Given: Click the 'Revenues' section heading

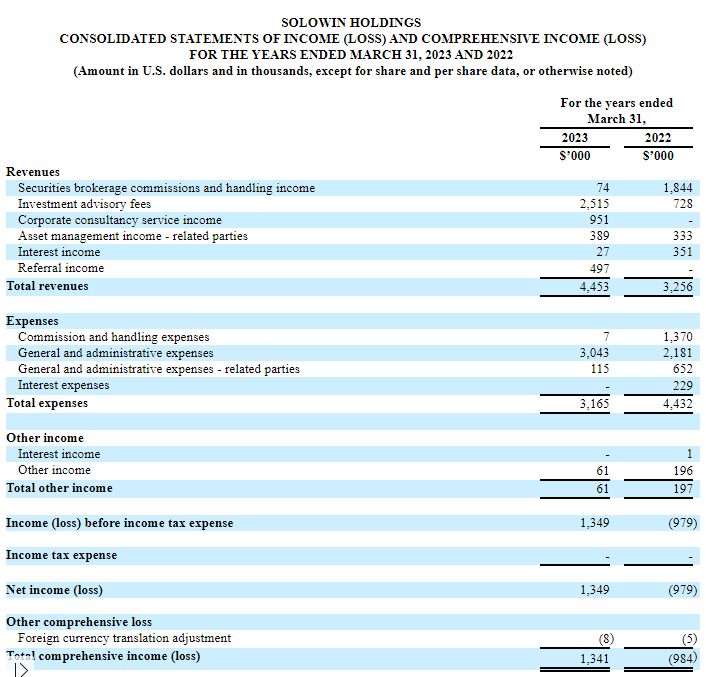Looking at the screenshot, I should point(33,172).
